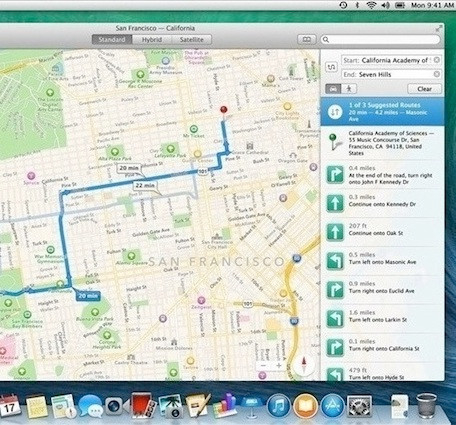Switch map to Standard view
Screen dimensions: 456x425
(112, 40)
